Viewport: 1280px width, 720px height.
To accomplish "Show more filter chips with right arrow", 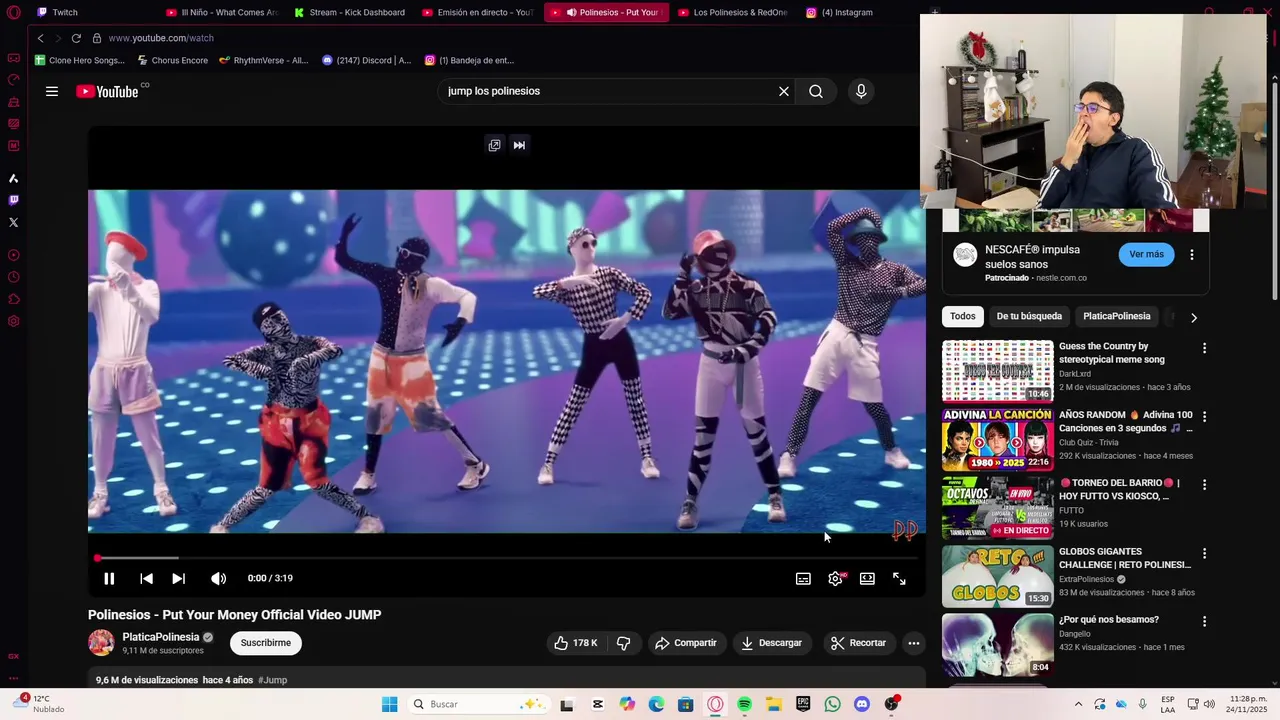I will click(1193, 317).
